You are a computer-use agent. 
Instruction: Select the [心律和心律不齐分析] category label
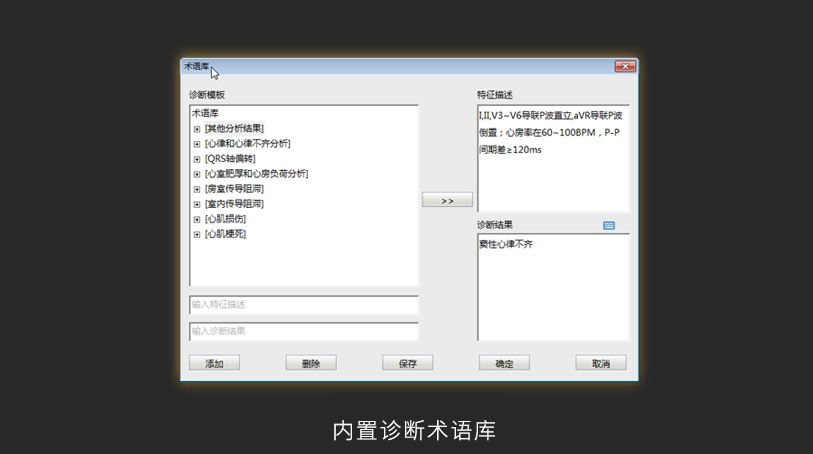(x=247, y=144)
